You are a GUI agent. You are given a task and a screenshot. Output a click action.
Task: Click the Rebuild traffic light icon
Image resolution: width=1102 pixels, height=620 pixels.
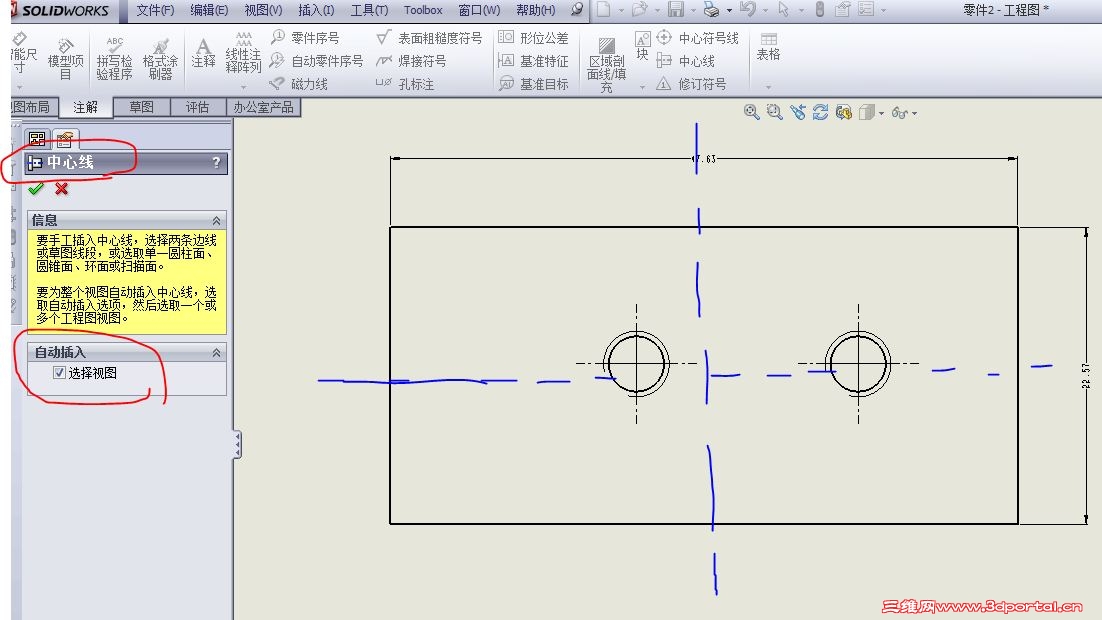click(819, 9)
